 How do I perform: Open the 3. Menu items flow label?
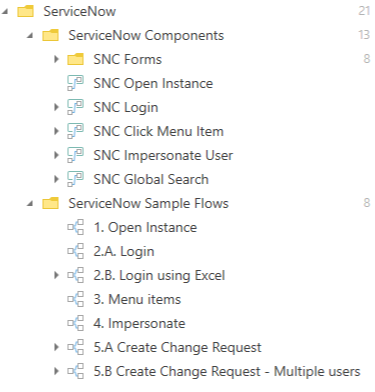tap(137, 299)
